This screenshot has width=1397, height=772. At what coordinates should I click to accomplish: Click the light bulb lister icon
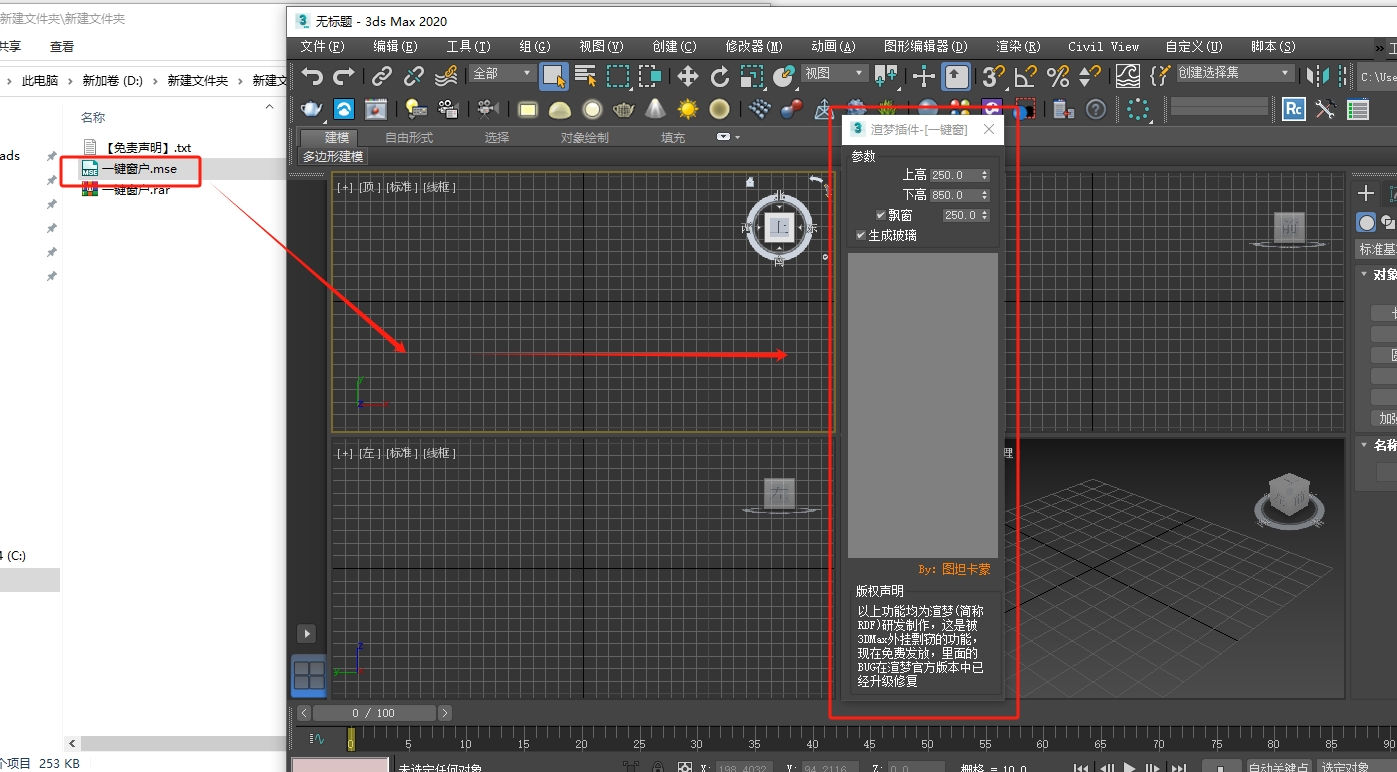point(416,109)
